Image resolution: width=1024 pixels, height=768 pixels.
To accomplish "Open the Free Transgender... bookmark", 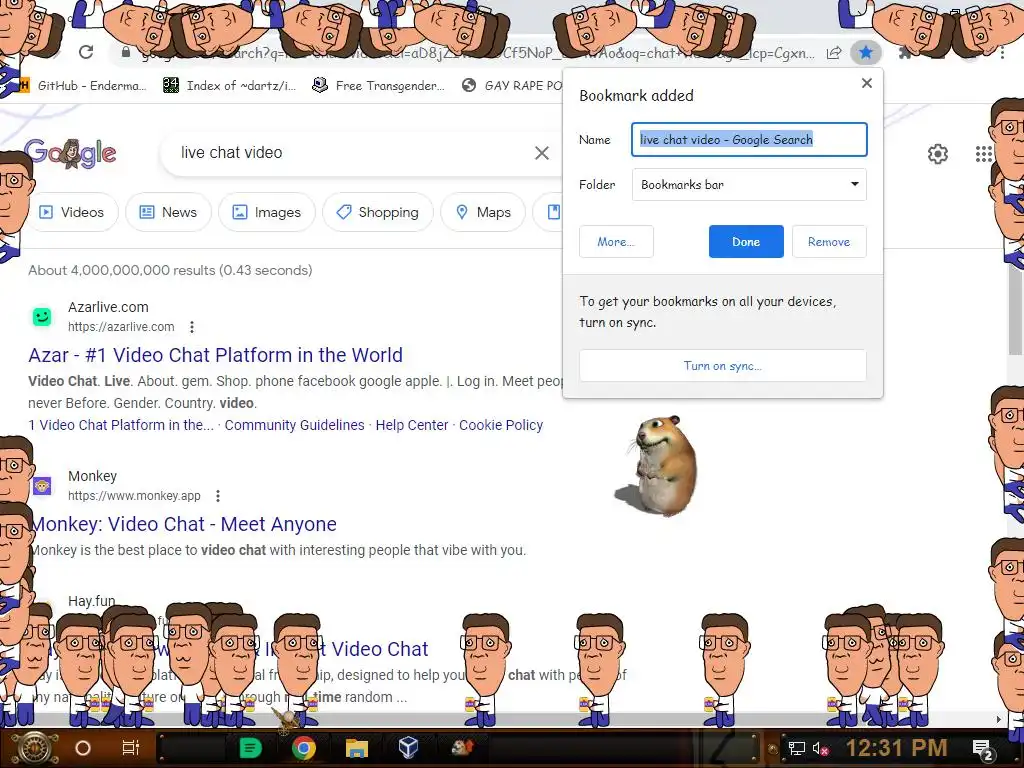I will pyautogui.click(x=379, y=86).
